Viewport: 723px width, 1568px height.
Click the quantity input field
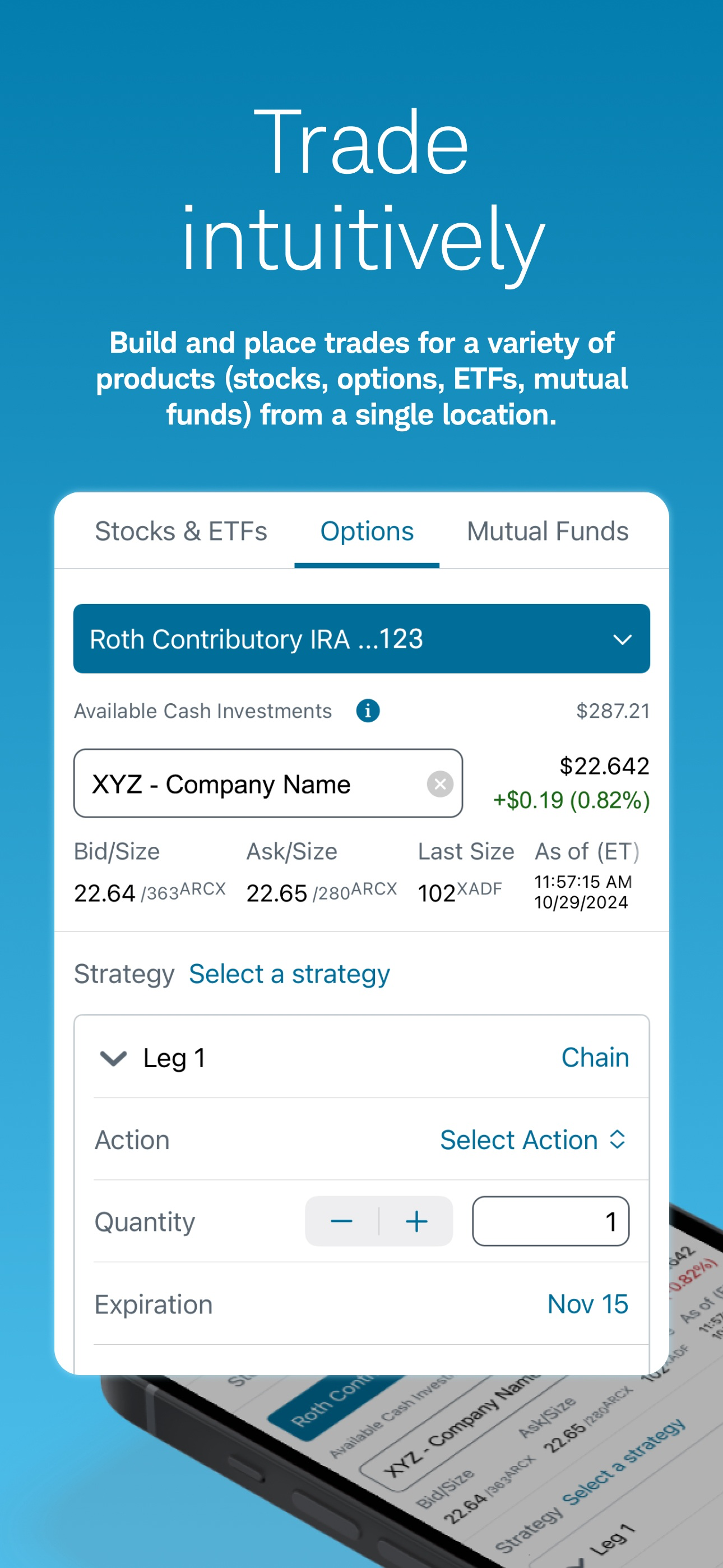pyautogui.click(x=551, y=1221)
